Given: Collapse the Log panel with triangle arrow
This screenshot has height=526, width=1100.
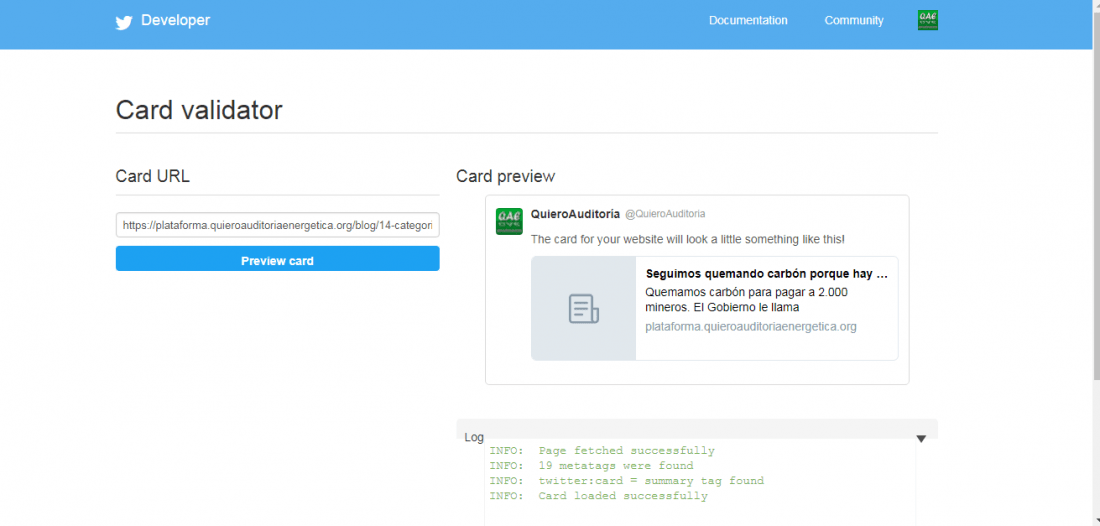Looking at the screenshot, I should pos(921,438).
